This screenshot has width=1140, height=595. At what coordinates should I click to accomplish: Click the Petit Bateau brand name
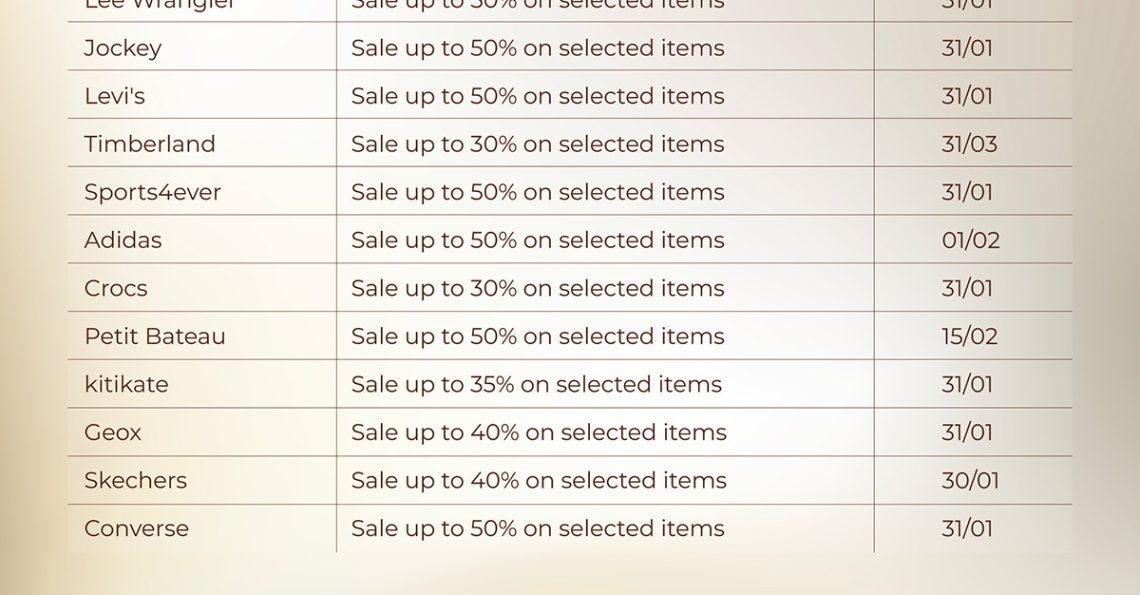155,336
